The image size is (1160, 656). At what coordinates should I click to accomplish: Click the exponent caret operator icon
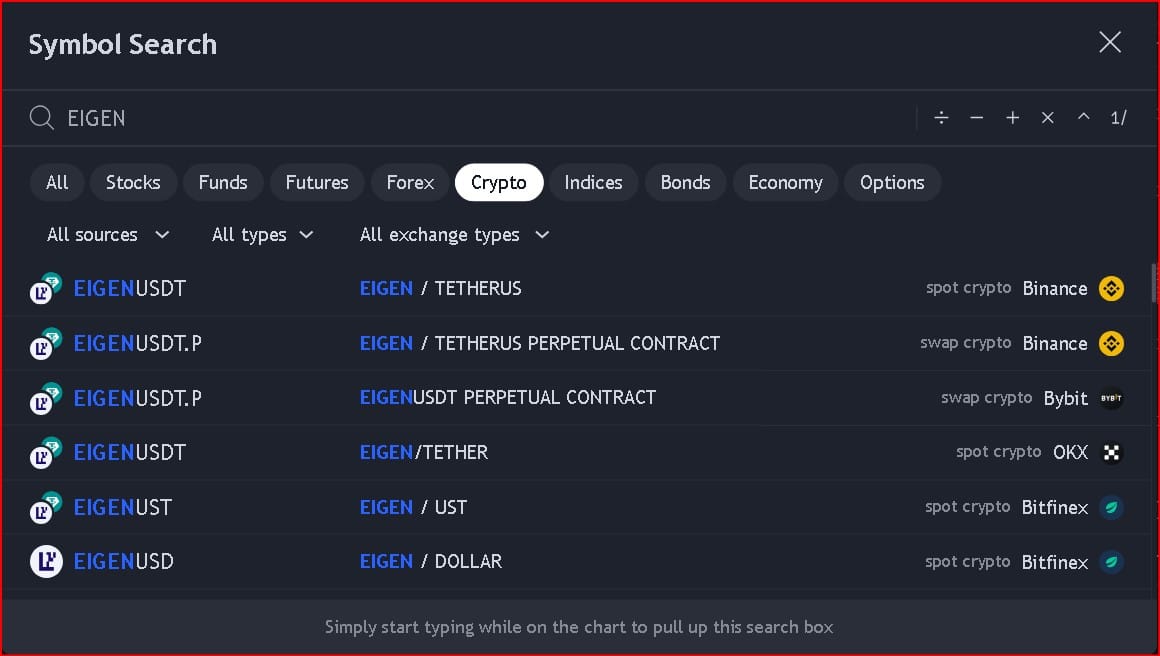tap(1084, 118)
